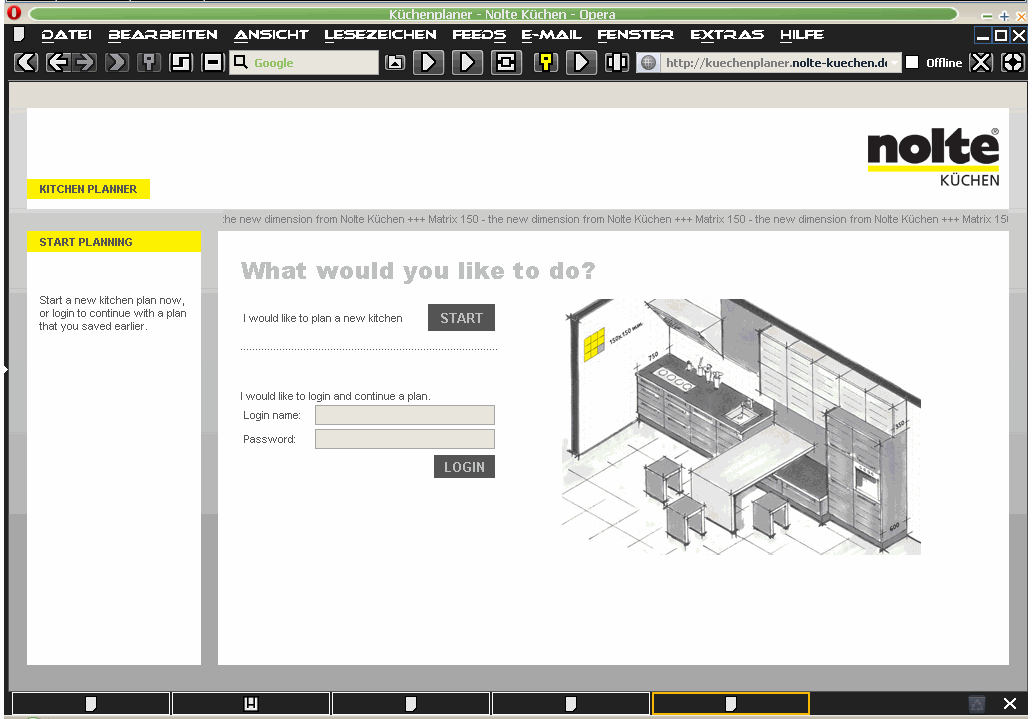The height and width of the screenshot is (719, 1032).
Task: Click into the Login name field
Action: [x=404, y=415]
